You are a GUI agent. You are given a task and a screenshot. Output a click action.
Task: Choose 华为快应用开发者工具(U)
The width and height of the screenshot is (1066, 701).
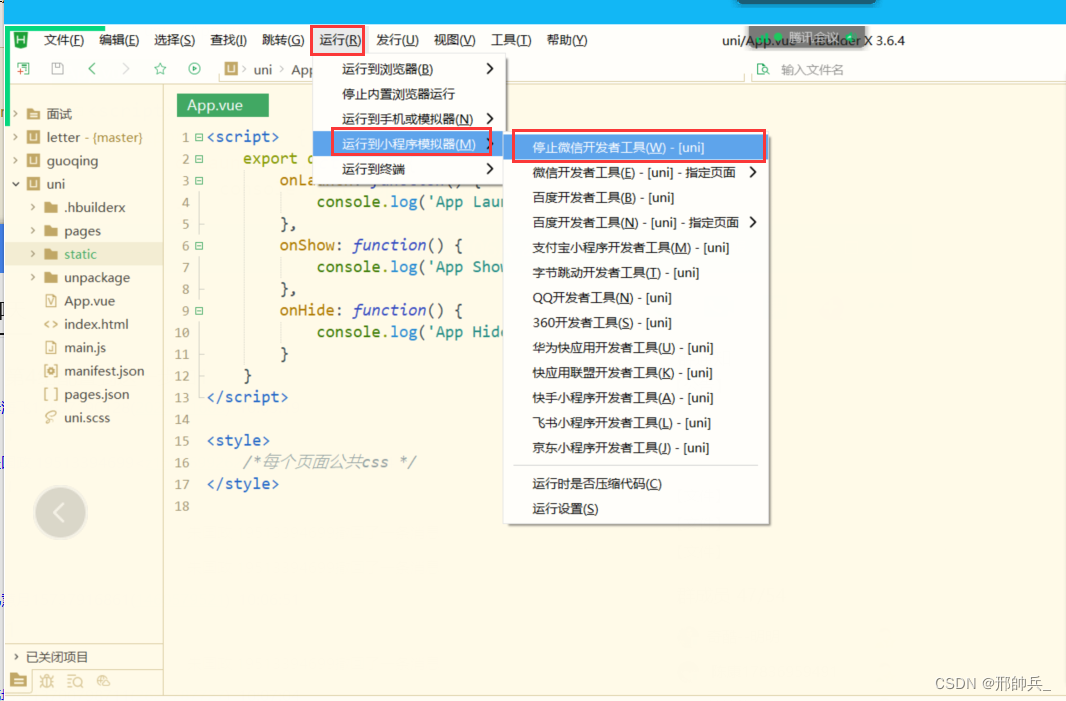637,348
